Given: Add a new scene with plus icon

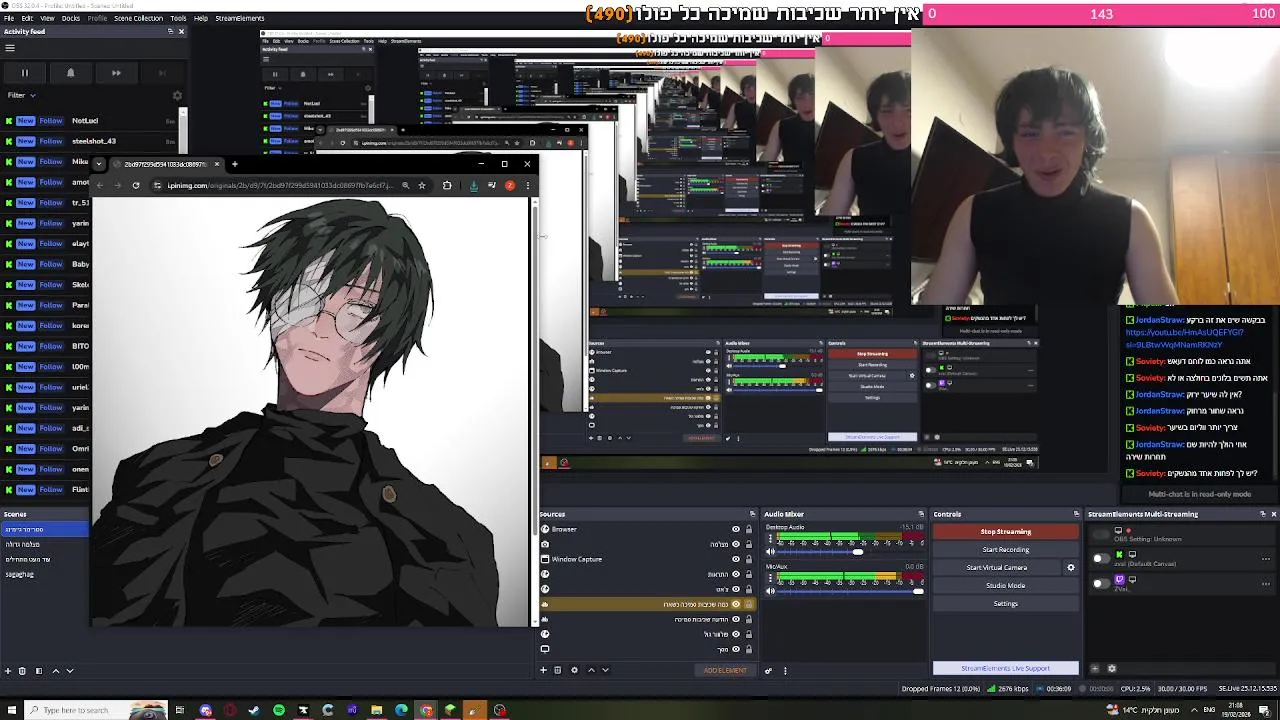Looking at the screenshot, I should (x=8, y=671).
